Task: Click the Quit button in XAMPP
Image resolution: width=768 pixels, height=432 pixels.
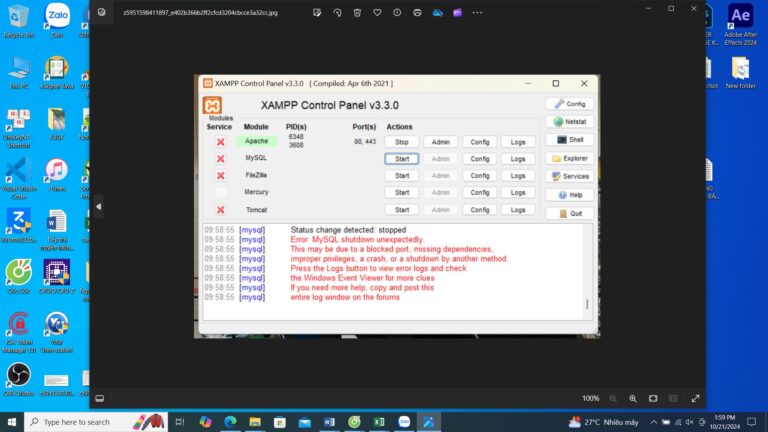Action: click(570, 214)
